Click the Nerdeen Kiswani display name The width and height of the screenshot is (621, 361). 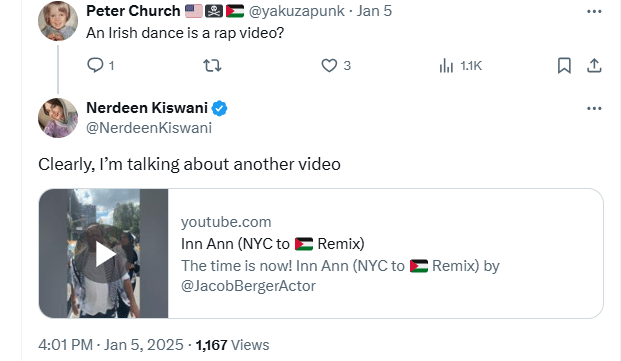[x=147, y=108]
